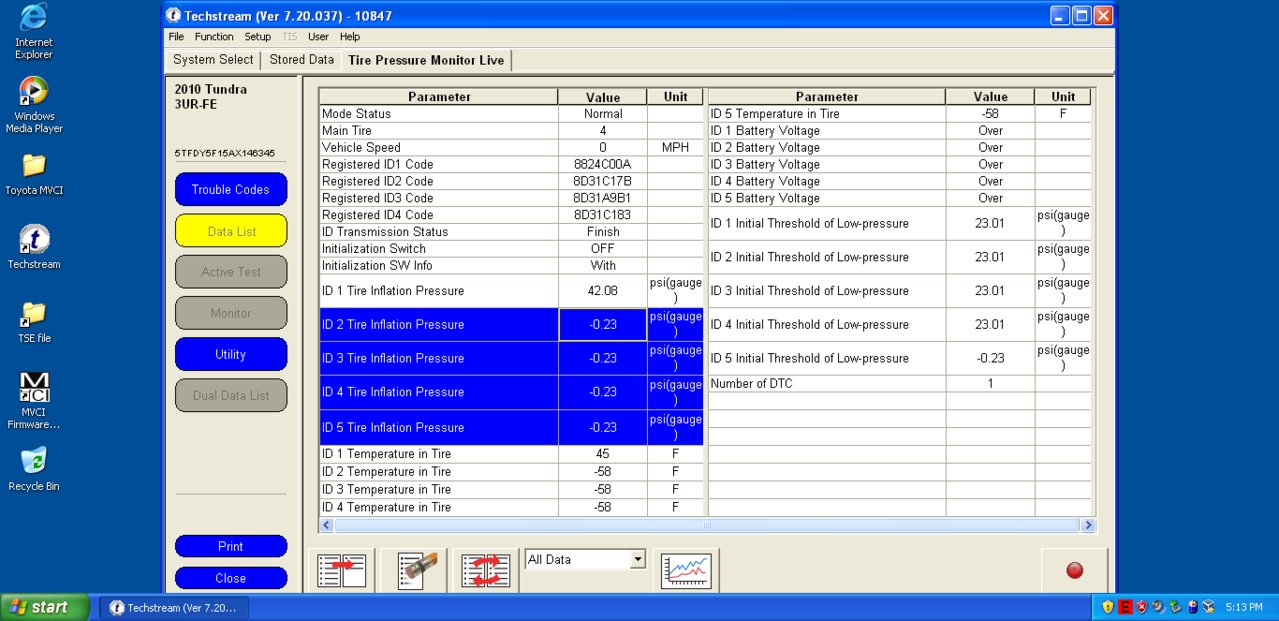Click the horizontal scrollbar thumb
This screenshot has width=1279, height=621.
(x=707, y=525)
